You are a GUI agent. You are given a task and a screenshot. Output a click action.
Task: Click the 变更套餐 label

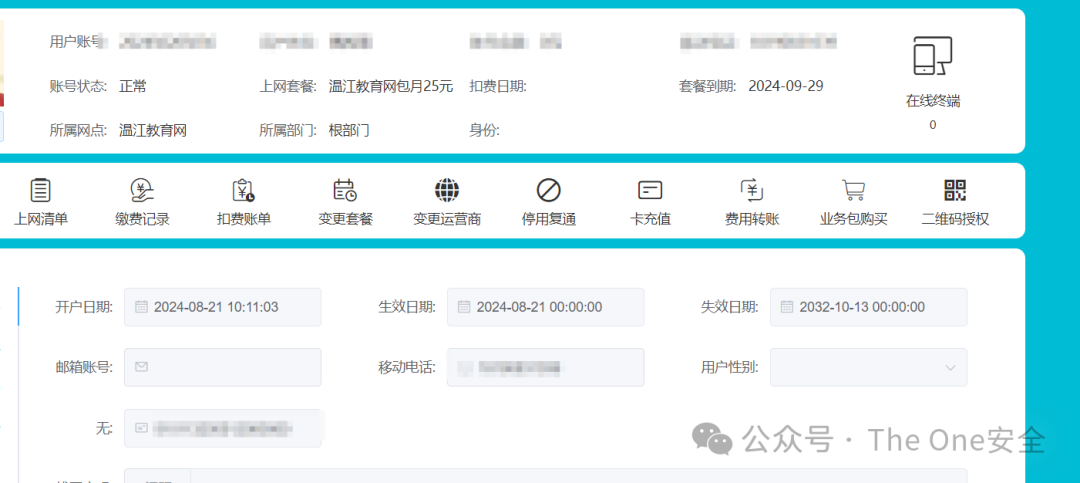tap(345, 220)
